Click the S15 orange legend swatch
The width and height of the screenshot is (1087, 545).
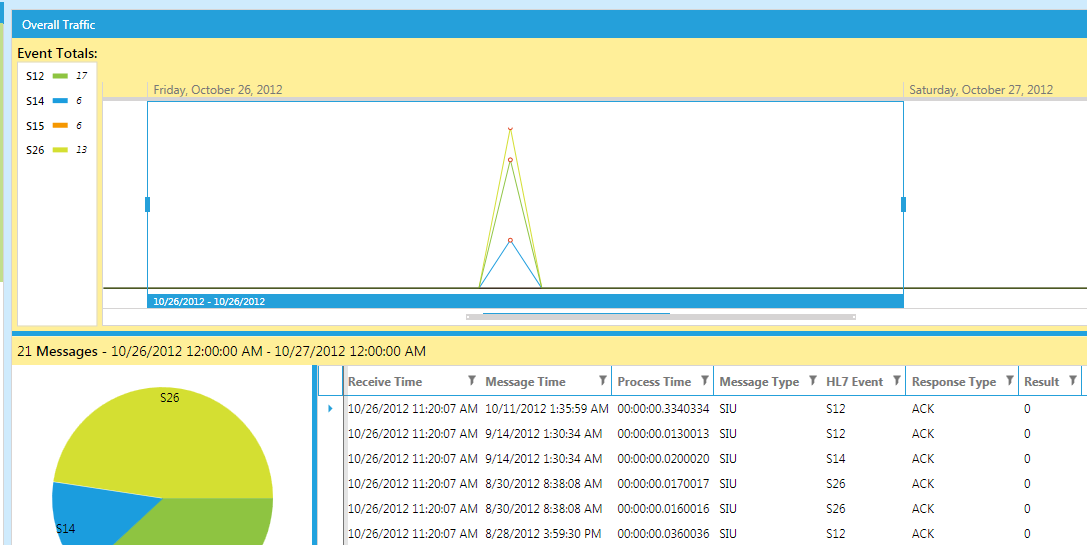pos(60,126)
